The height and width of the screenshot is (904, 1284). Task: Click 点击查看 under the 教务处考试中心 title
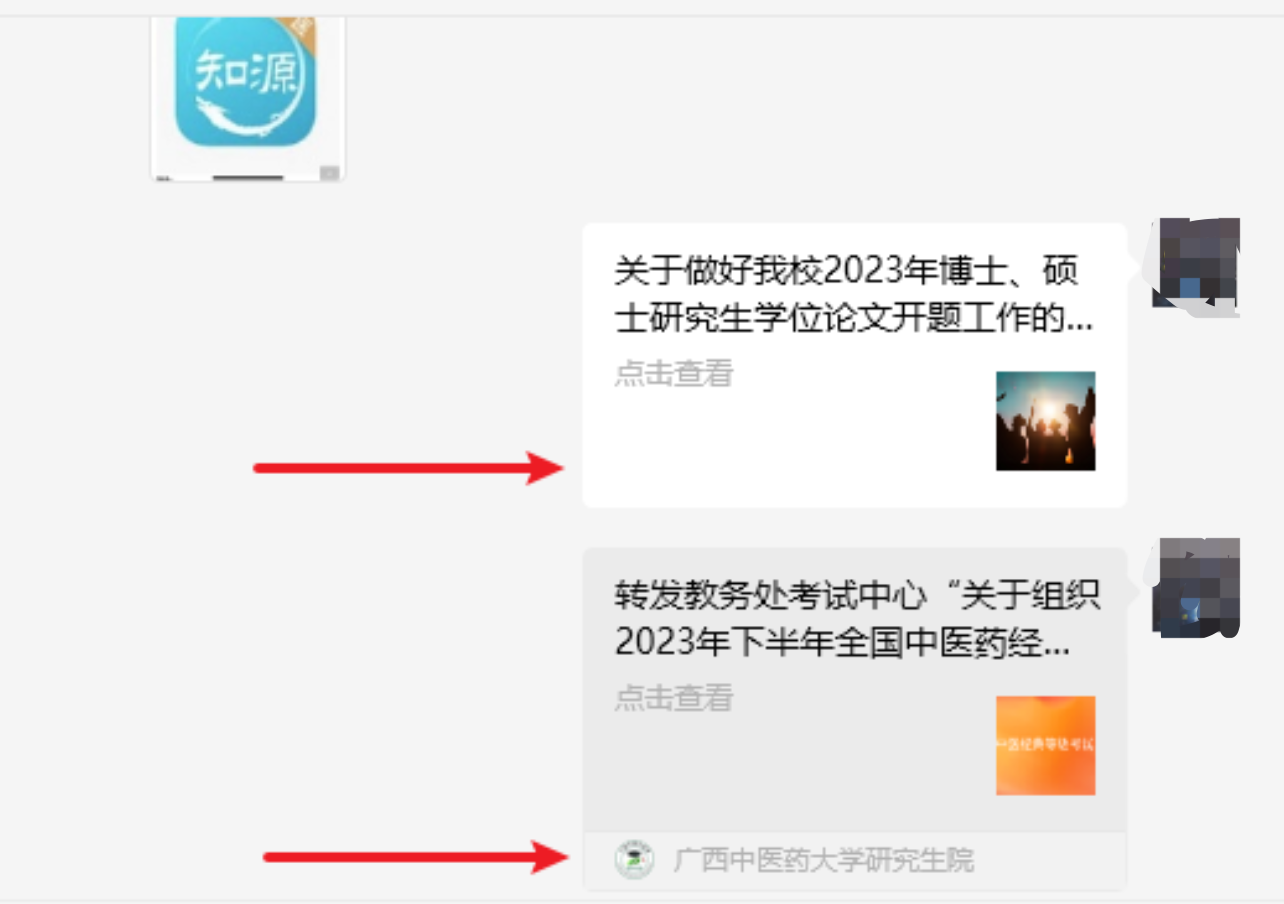click(674, 697)
